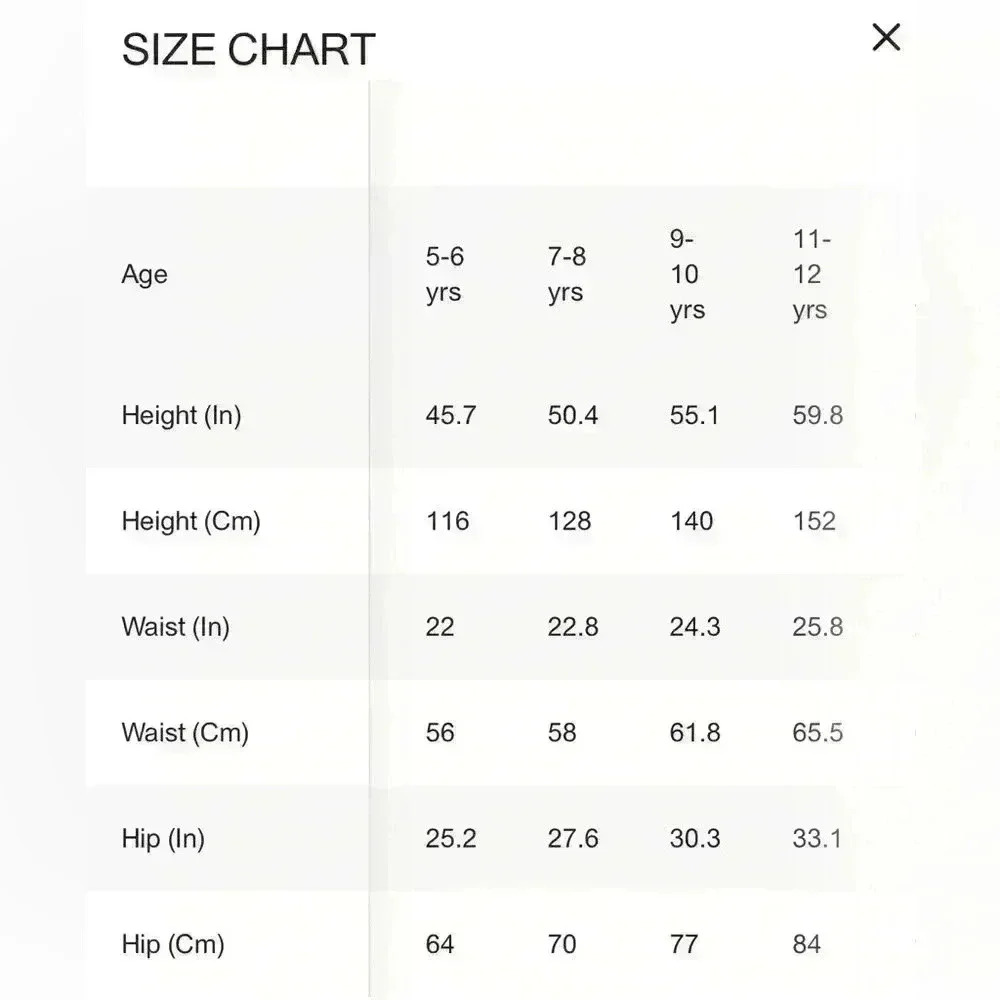Select the 5-6 yrs age column header
The height and width of the screenshot is (1000, 1000).
(444, 275)
